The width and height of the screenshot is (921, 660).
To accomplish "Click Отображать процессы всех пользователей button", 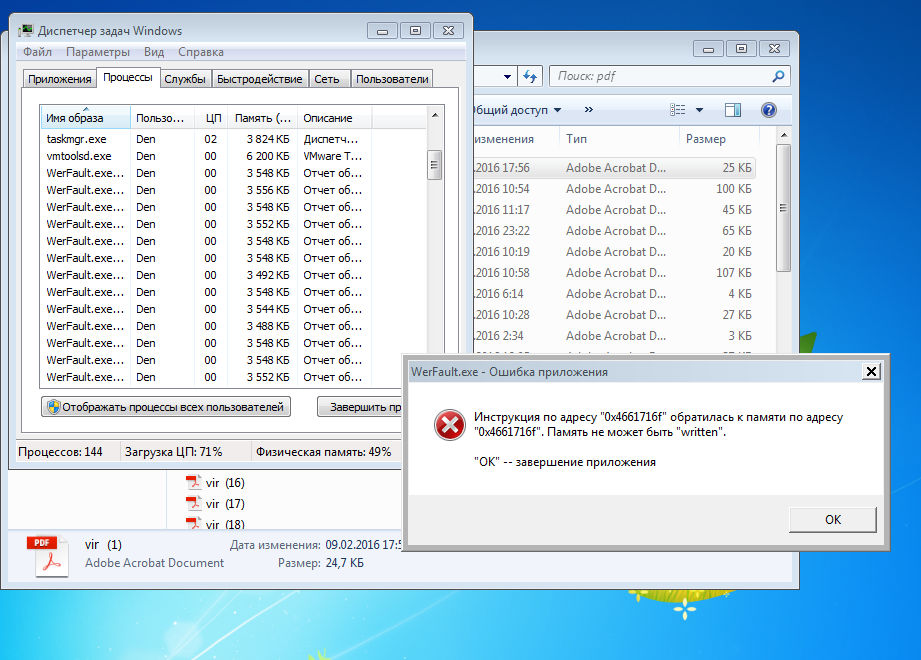I will click(x=166, y=407).
